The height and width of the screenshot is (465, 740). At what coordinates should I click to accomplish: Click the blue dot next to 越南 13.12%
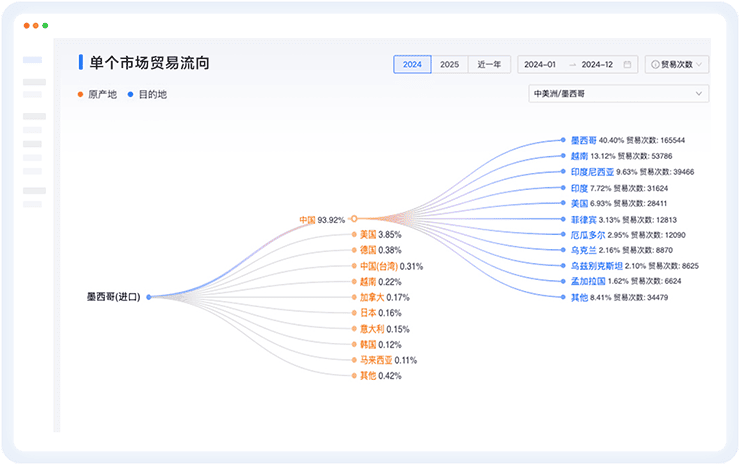(565, 156)
